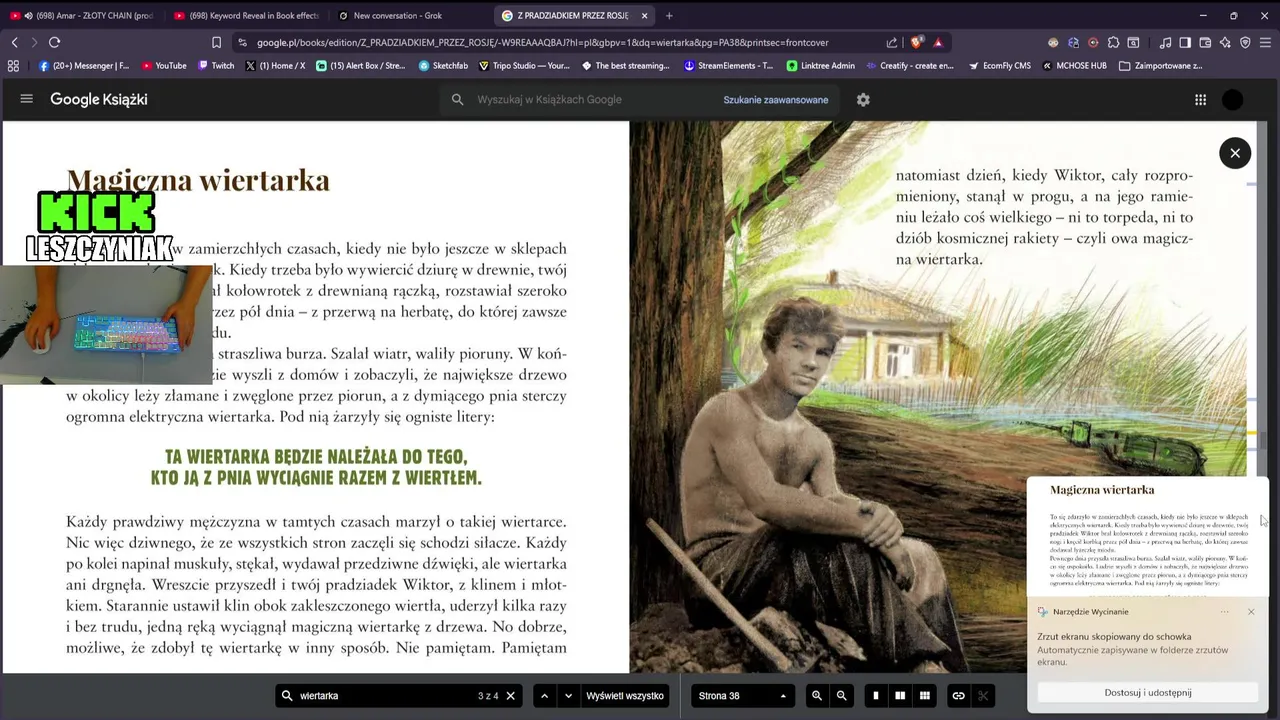Zoom in on the book page
Screen dimensions: 1280x720
click(x=817, y=696)
